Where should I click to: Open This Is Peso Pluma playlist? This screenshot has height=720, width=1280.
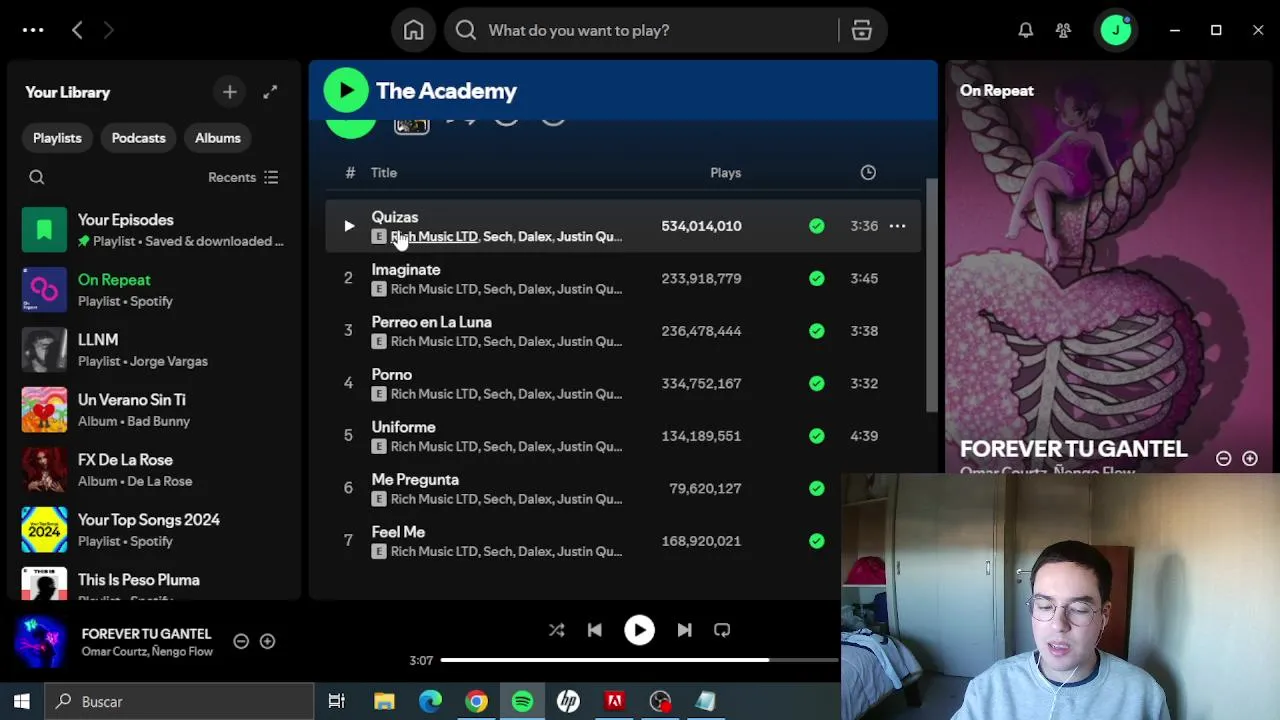coord(155,583)
